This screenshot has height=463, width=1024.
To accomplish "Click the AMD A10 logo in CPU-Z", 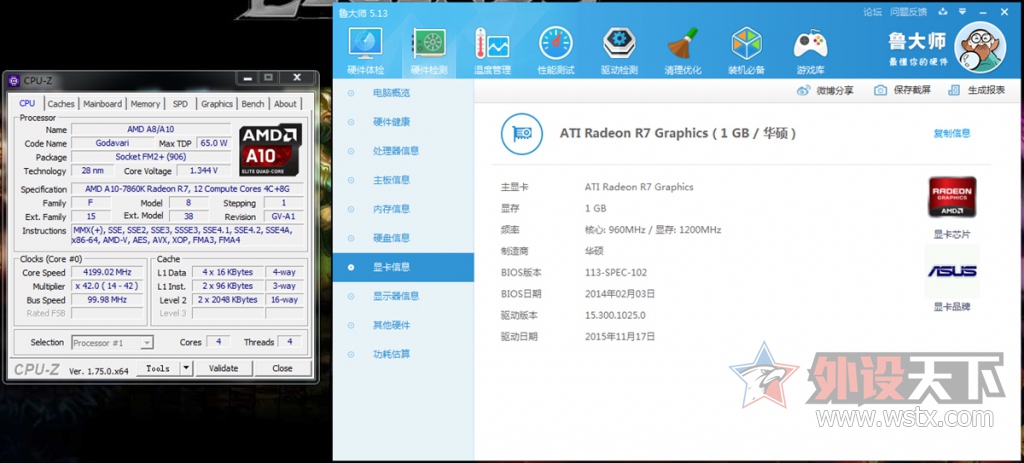I will [270, 150].
